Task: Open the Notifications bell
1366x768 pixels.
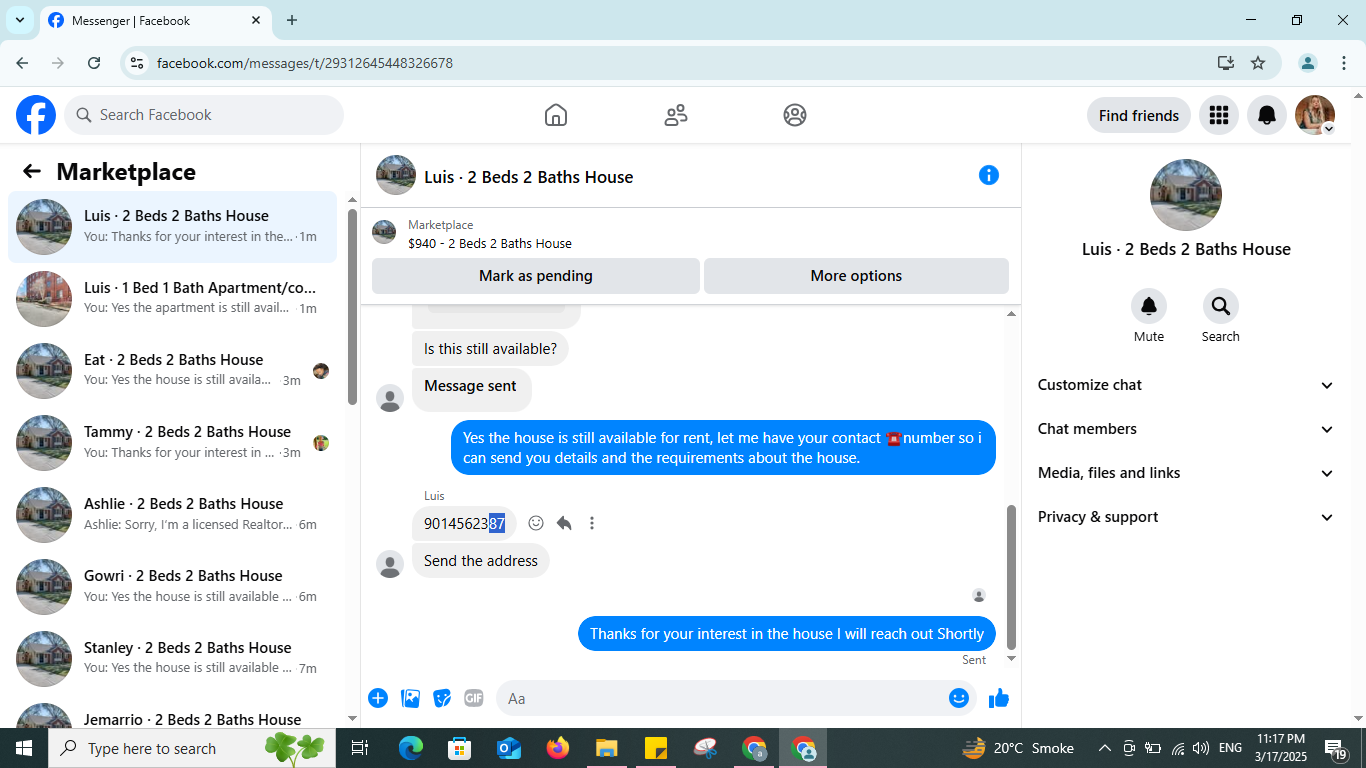Action: (x=1267, y=115)
